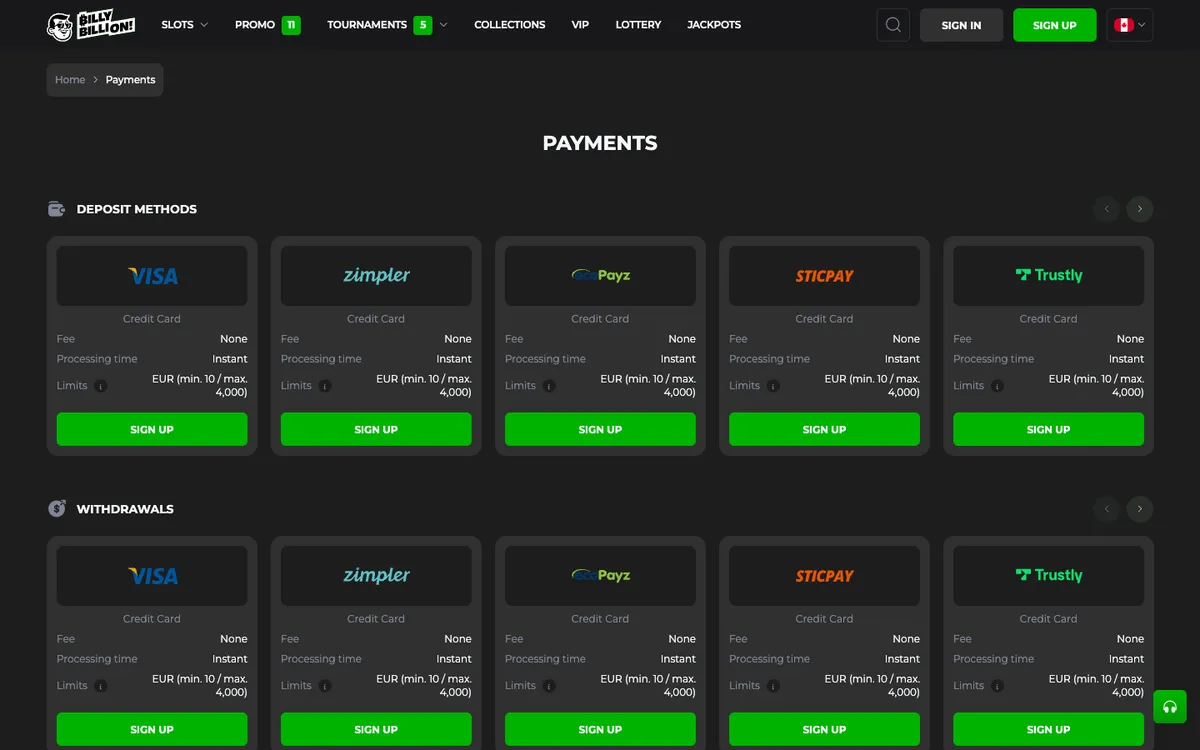The width and height of the screenshot is (1200, 750).
Task: Click the Zimpler logo in withdrawals
Action: point(376,576)
